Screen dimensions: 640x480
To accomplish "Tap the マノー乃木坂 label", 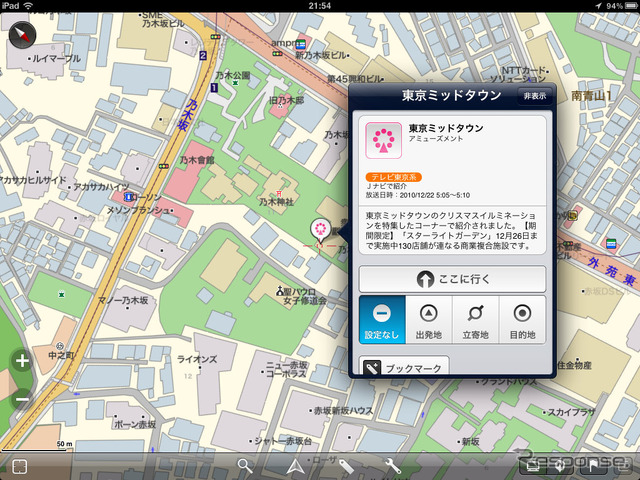I will pyautogui.click(x=123, y=300).
